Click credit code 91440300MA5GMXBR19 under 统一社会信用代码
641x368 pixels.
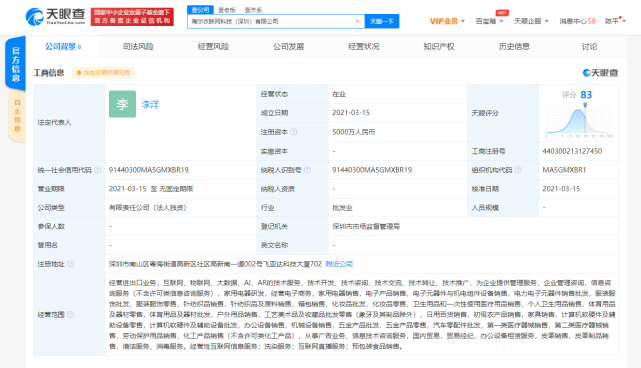[149, 170]
